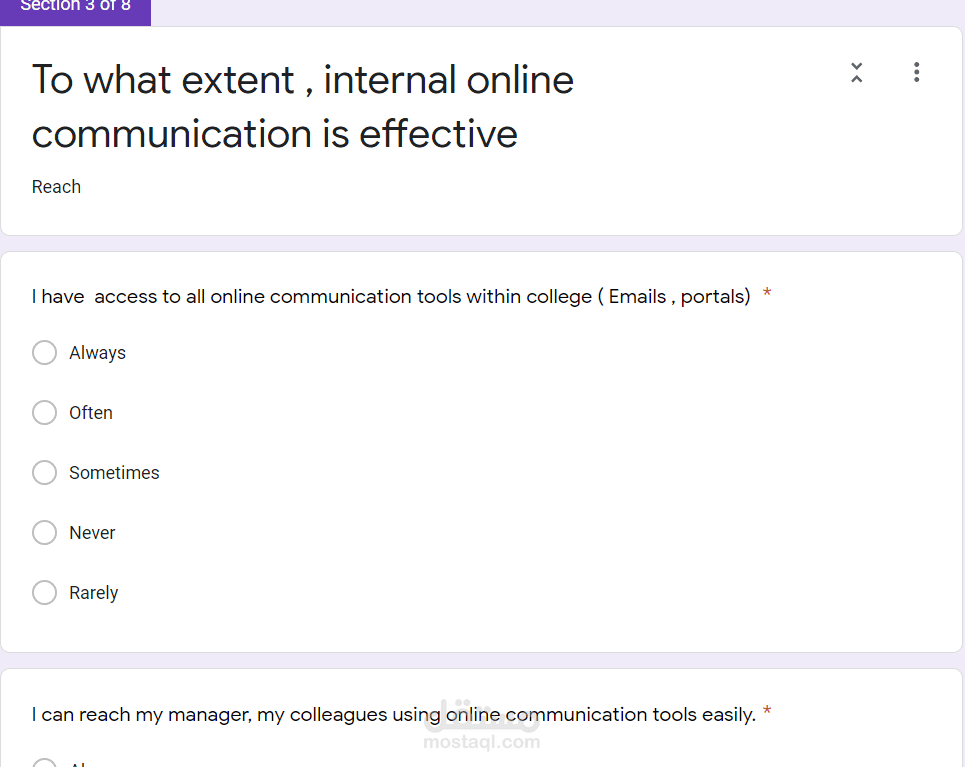The height and width of the screenshot is (767, 965).
Task: Click the 'Rarely' option label text
Action: tap(93, 593)
